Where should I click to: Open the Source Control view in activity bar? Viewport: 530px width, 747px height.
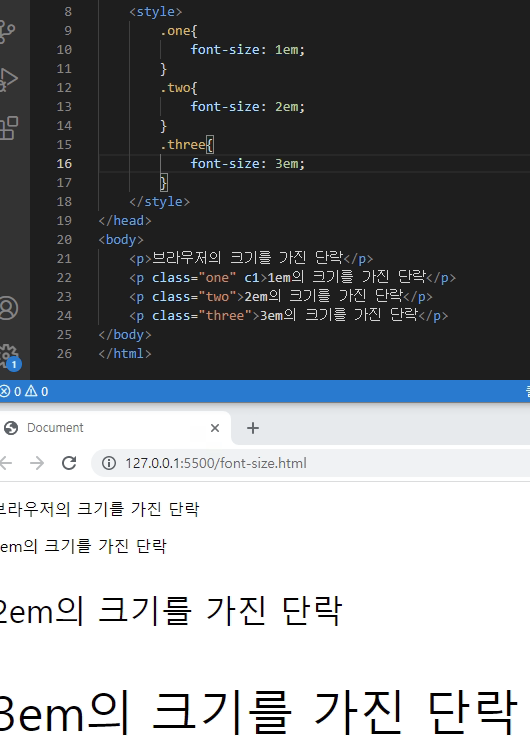7,31
